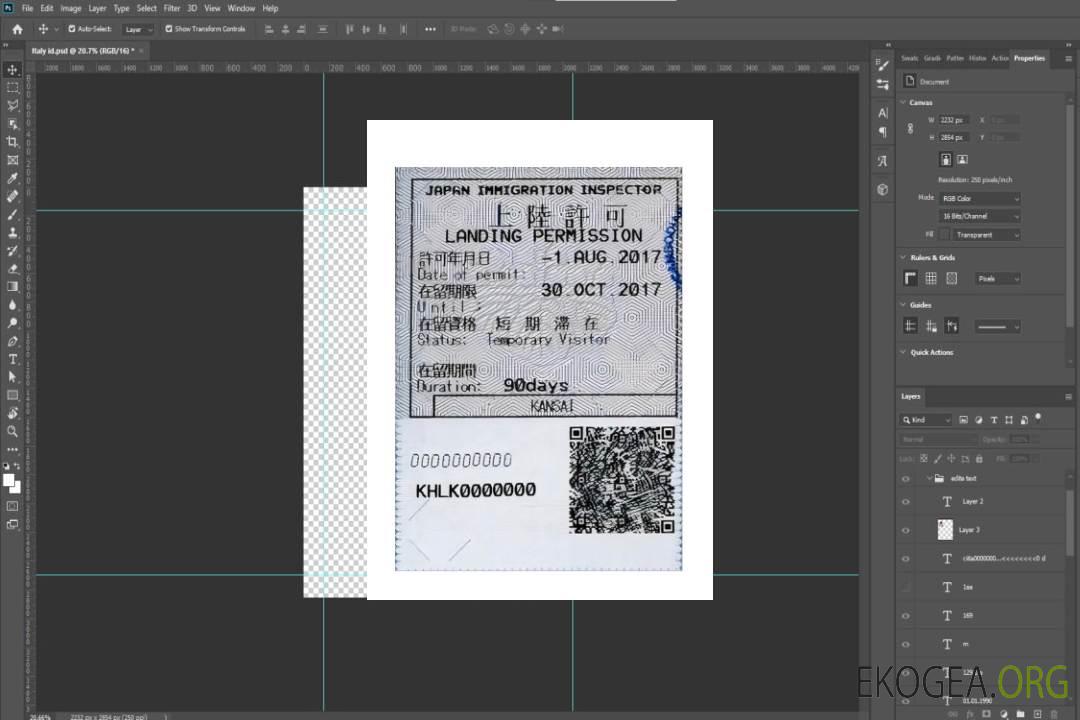
Task: Open the Image menu
Action: [x=70, y=8]
